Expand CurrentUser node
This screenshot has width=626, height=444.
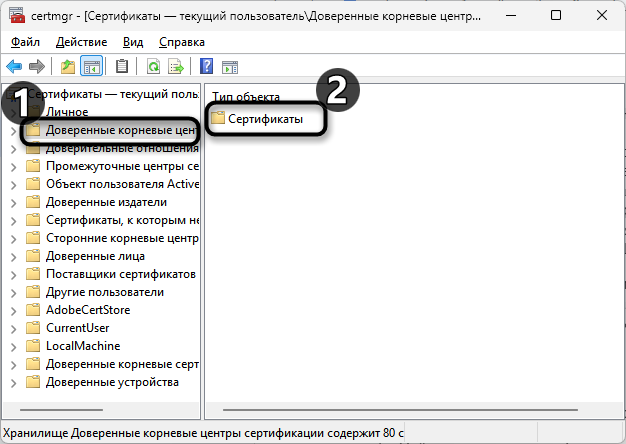tap(13, 329)
